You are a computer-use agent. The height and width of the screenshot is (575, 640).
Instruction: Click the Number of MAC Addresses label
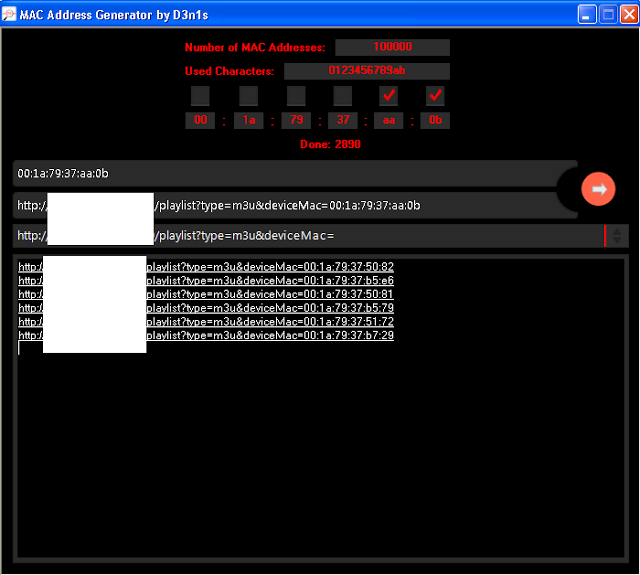click(255, 47)
